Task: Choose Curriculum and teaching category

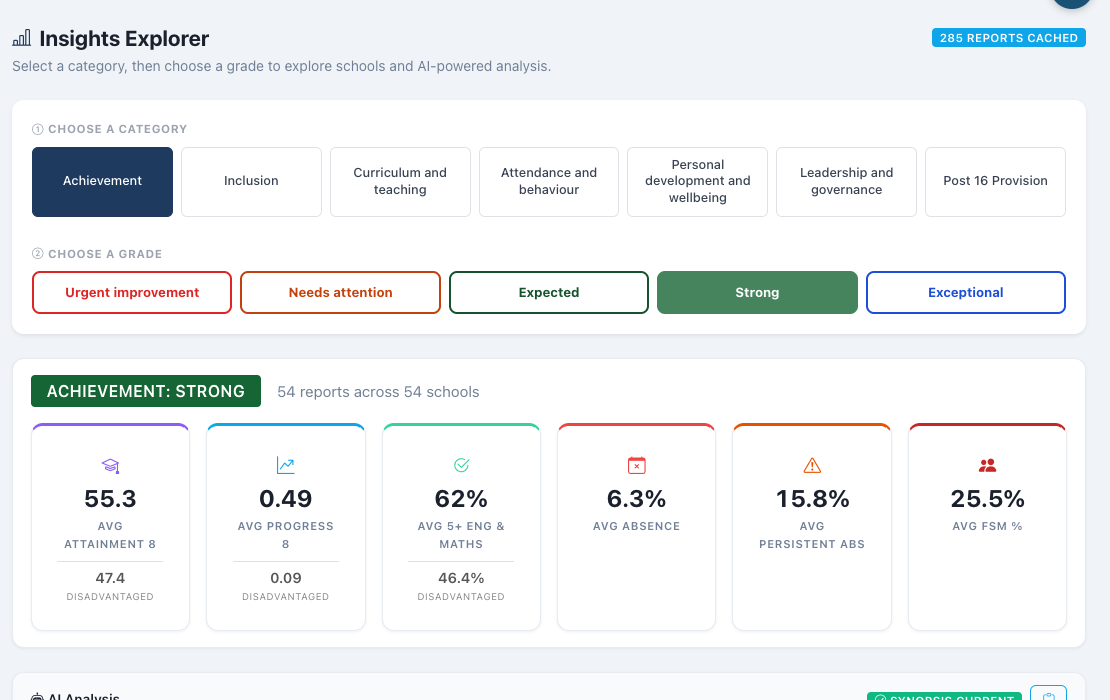Action: pos(400,181)
